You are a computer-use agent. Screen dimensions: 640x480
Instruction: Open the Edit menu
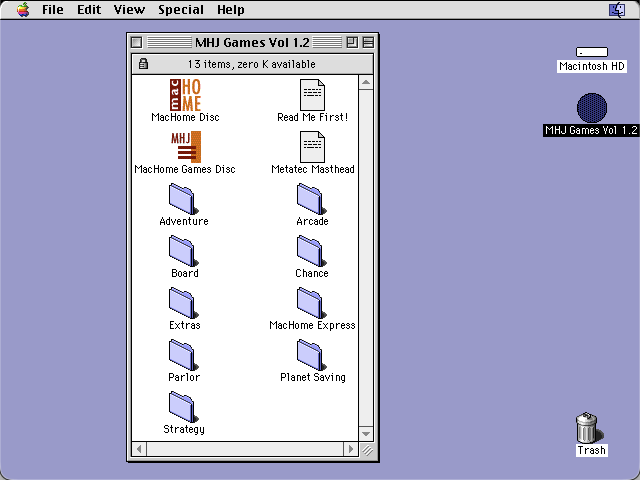89,9
